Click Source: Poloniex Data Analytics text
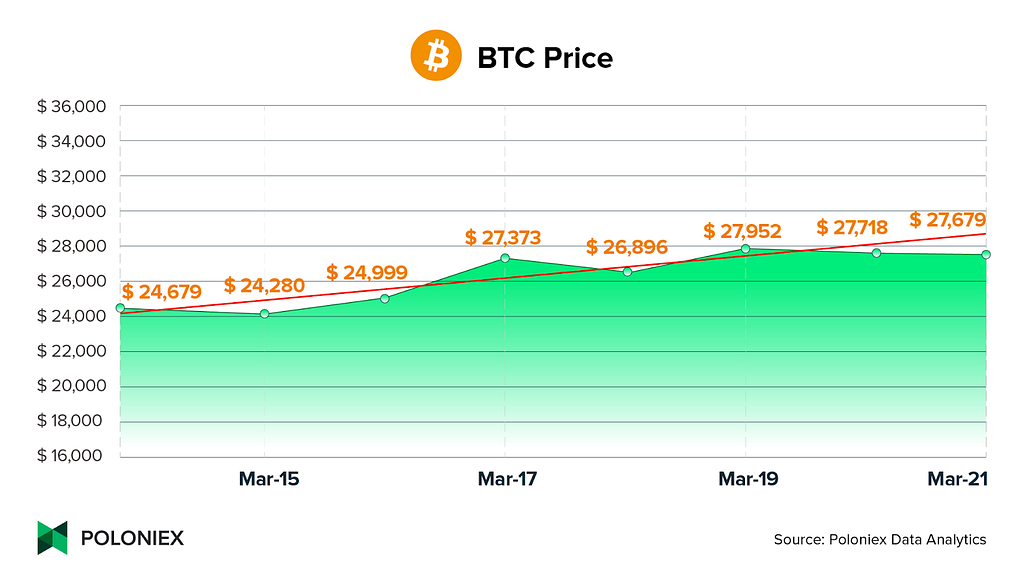 pyautogui.click(x=880, y=539)
